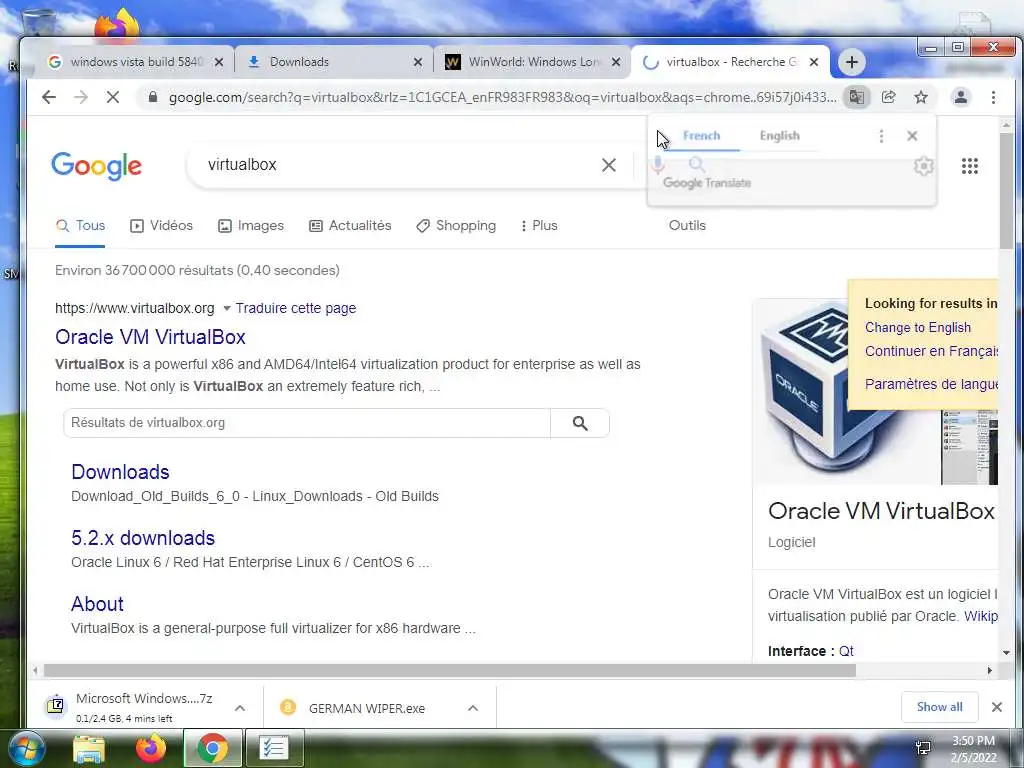This screenshot has height=768, width=1024.
Task: Click Traduire cette page link
Action: [296, 308]
